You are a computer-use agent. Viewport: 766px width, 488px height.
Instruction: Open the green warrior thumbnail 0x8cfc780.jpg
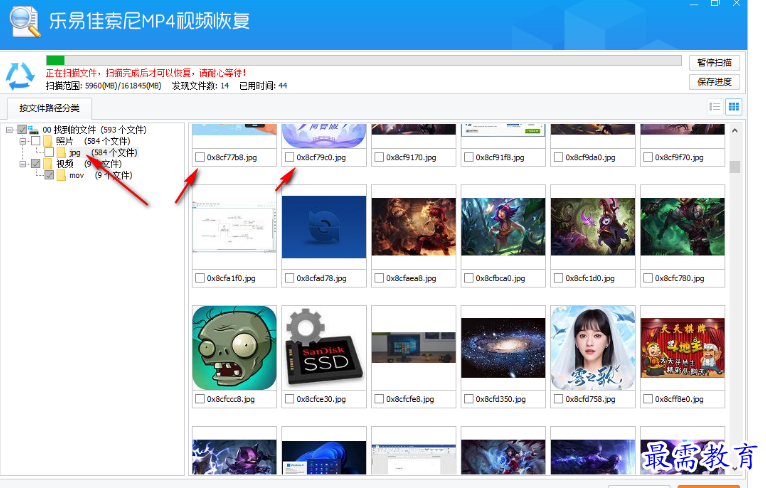pyautogui.click(x=682, y=227)
